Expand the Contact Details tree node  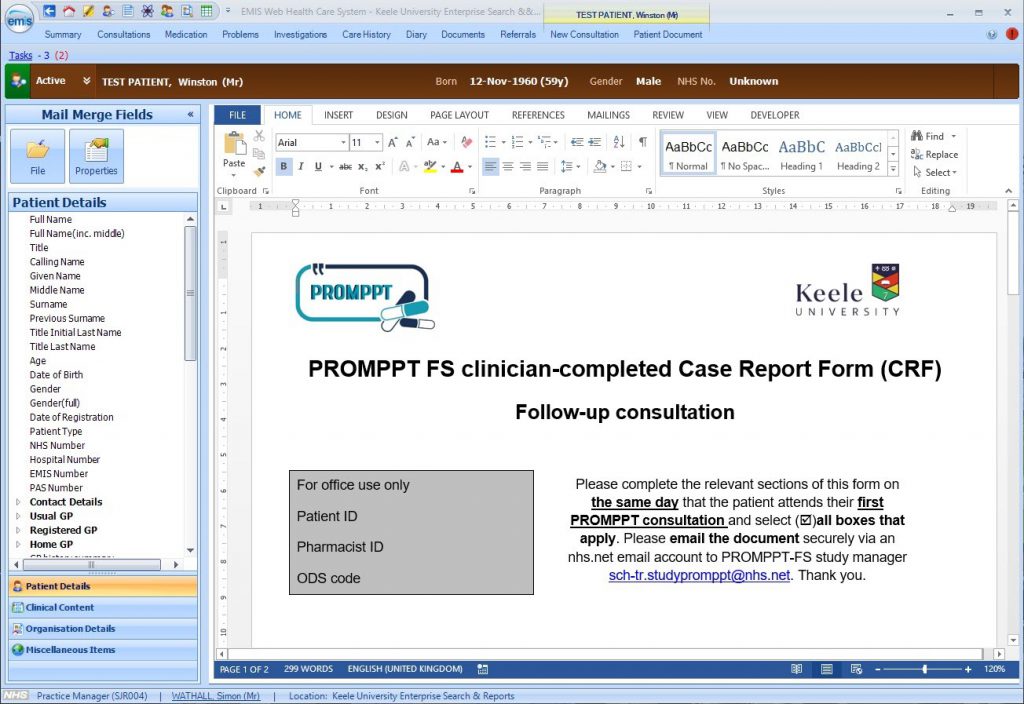(18, 502)
